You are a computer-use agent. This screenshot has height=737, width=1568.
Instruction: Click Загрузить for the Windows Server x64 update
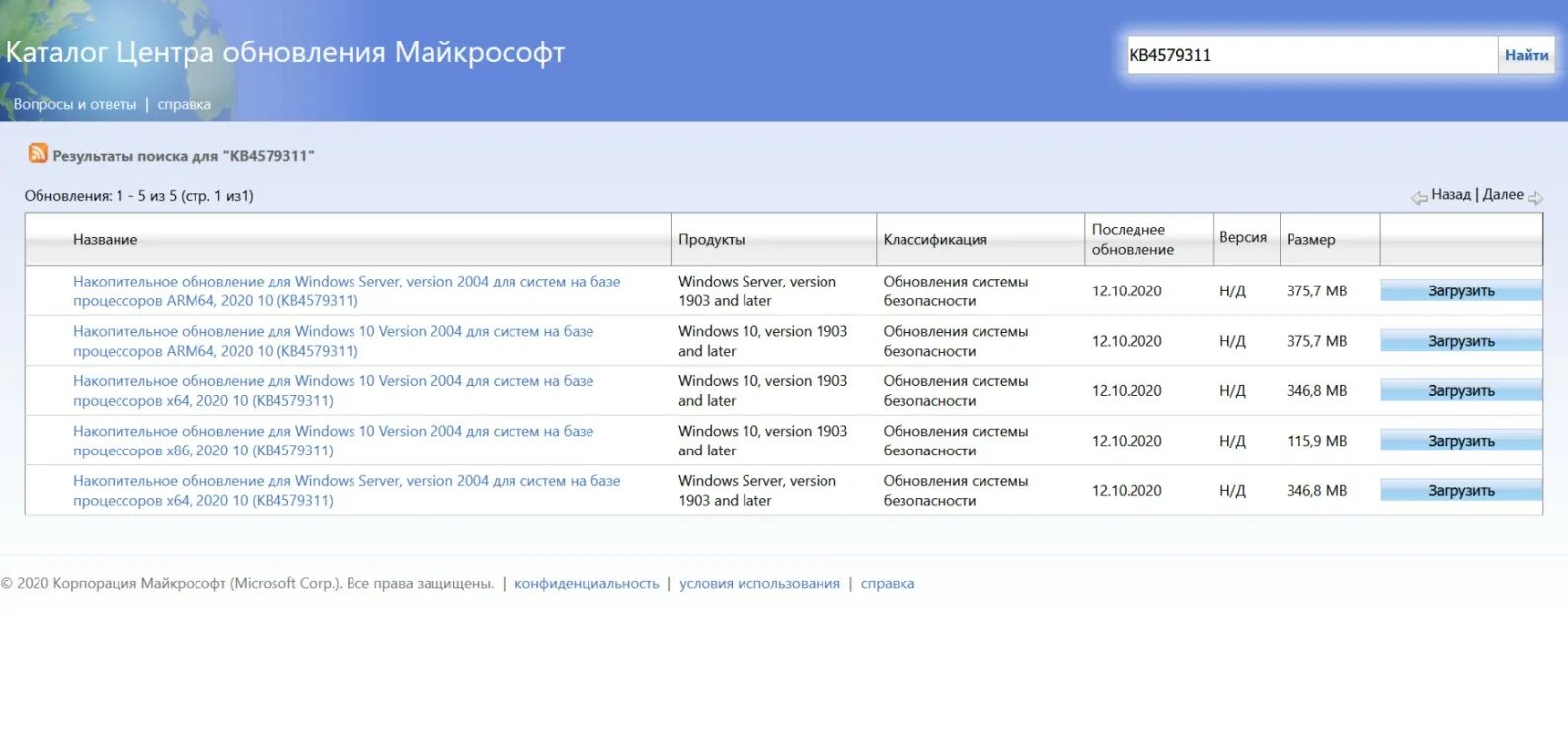(1461, 490)
